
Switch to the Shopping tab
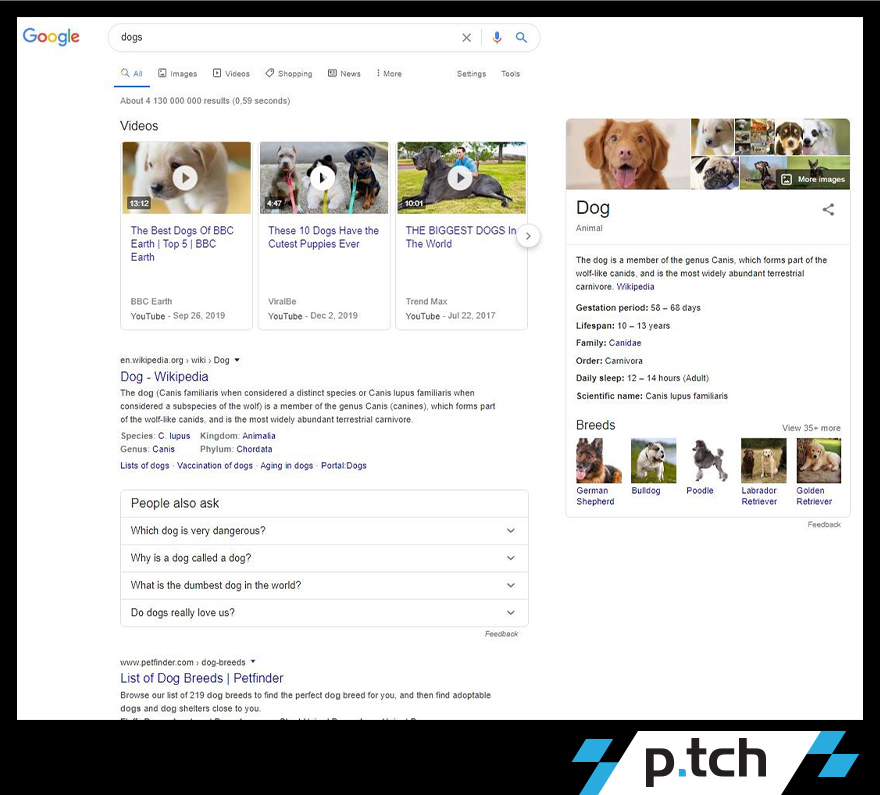pyautogui.click(x=289, y=73)
